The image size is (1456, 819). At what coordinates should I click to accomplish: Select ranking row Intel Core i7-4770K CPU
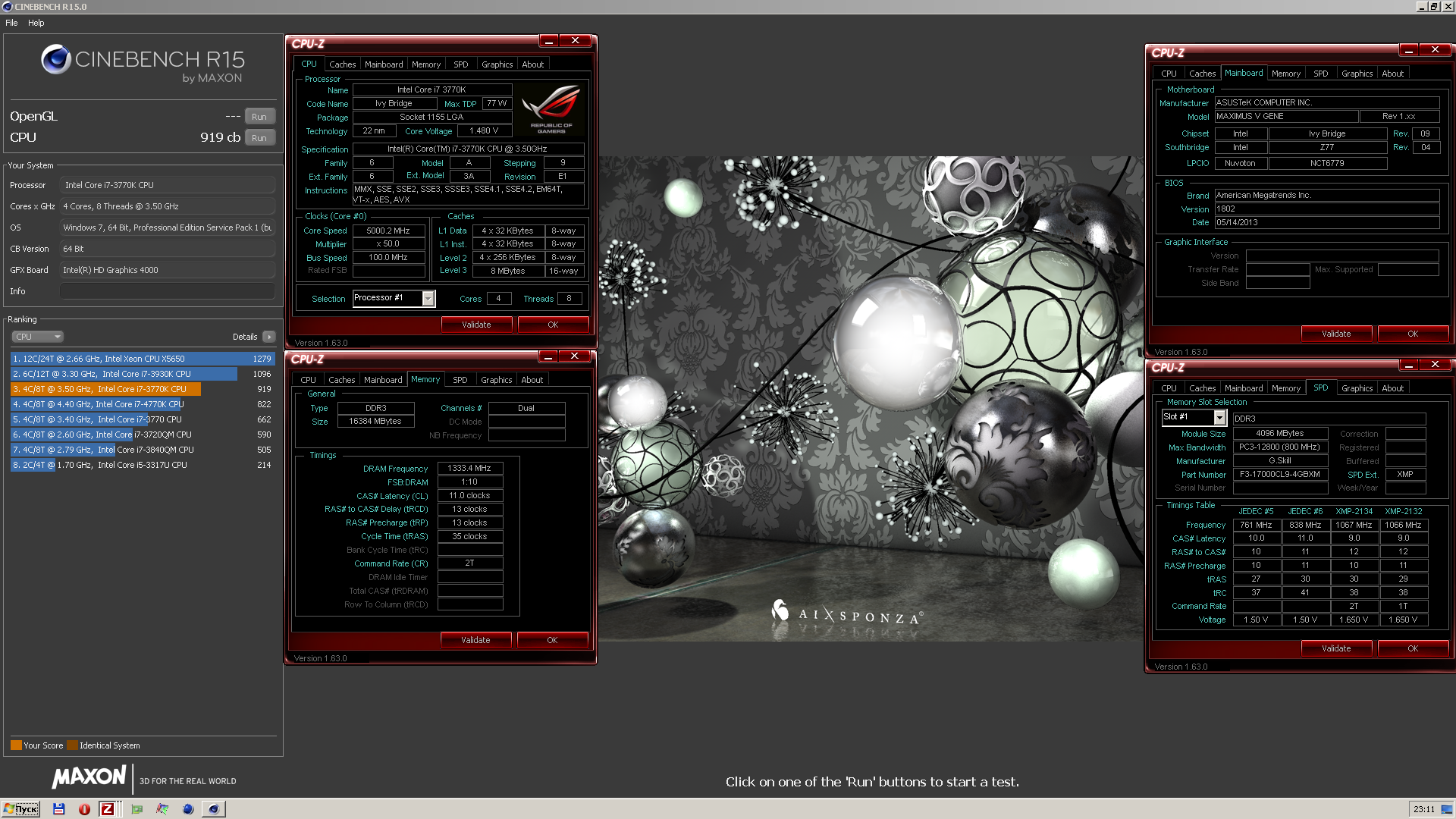143,404
